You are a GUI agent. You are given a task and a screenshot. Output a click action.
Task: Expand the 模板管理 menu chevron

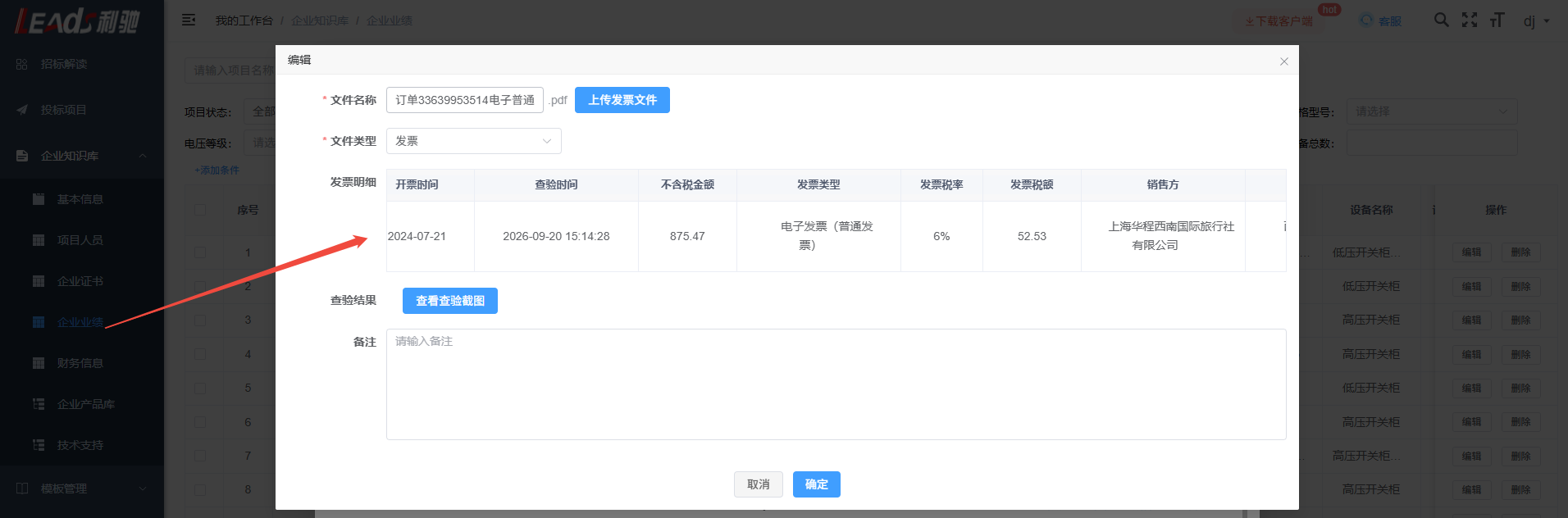pos(143,488)
